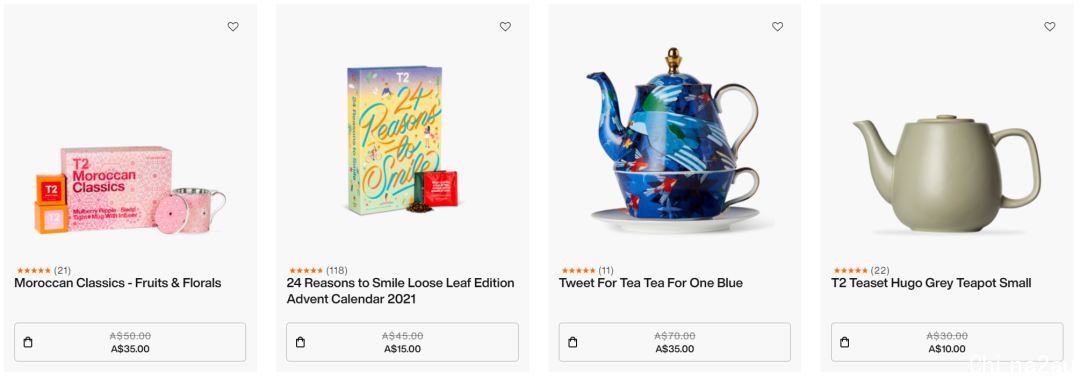The image size is (1080, 377).
Task: View the Moroccan Classics gift box image
Action: click(130, 190)
